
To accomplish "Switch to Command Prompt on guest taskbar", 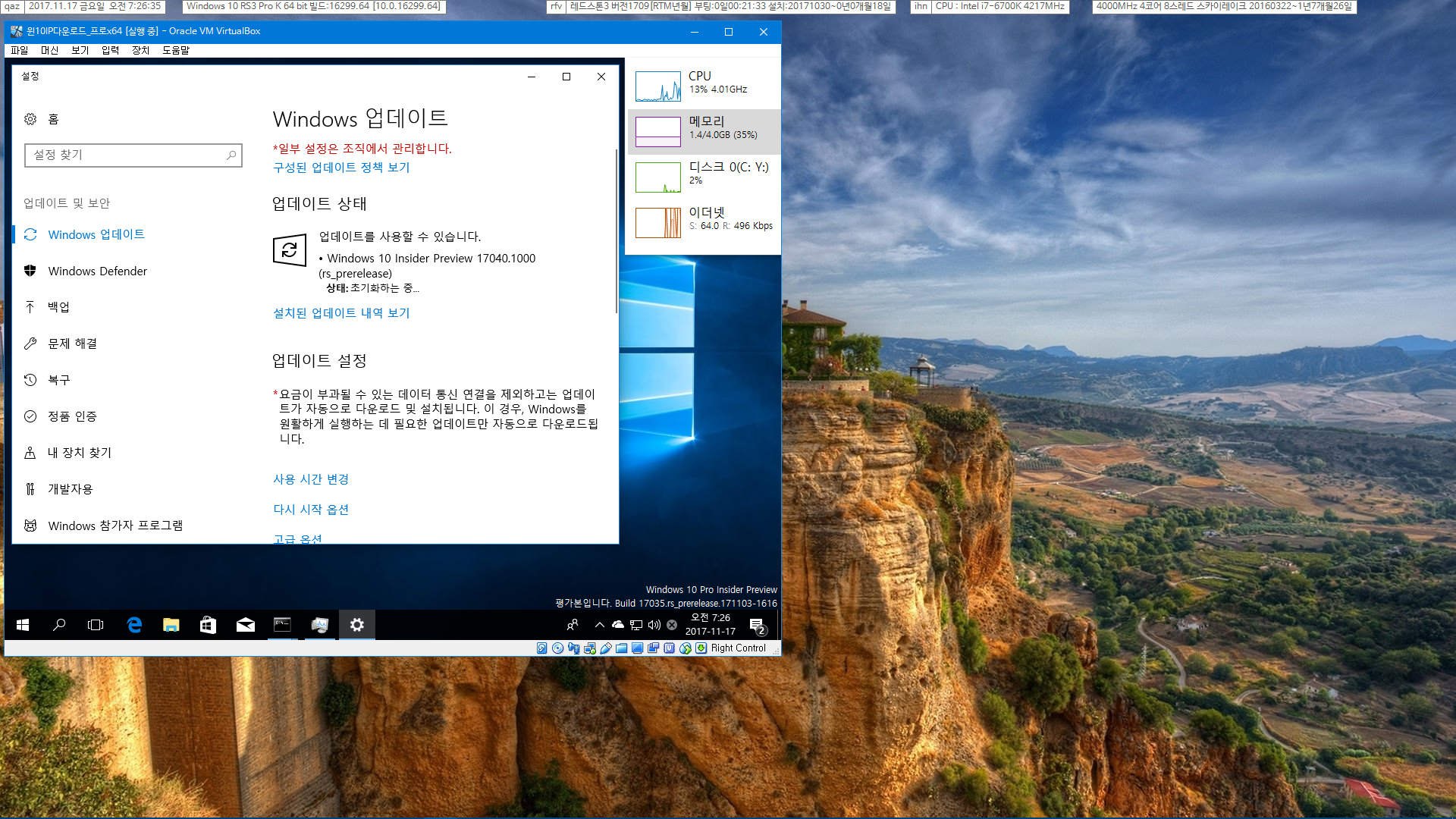I will point(283,625).
